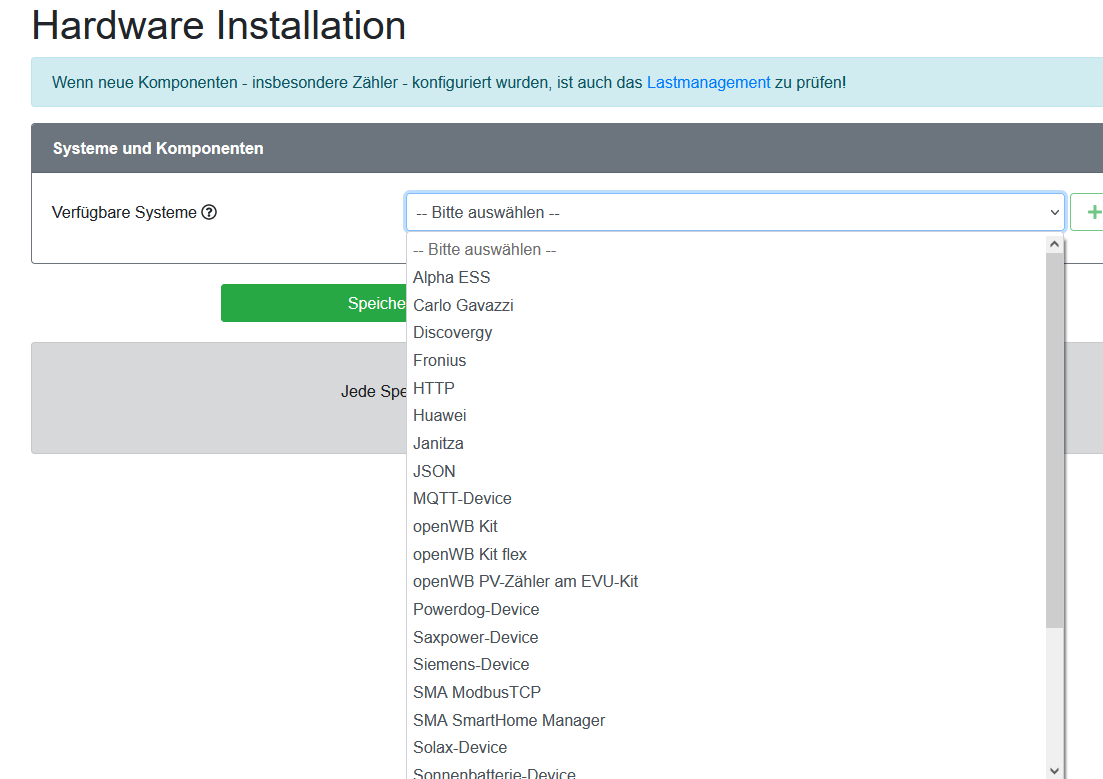Select openWB Kit flex entry
1103x779 pixels.
470,554
